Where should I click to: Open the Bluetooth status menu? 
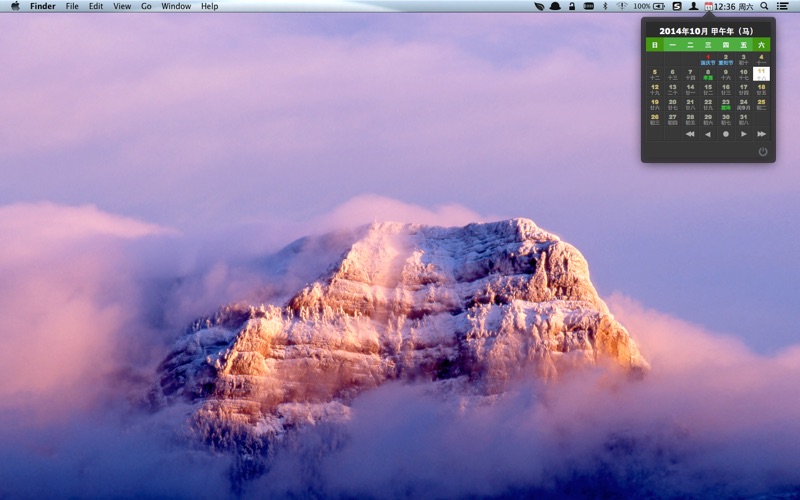605,6
